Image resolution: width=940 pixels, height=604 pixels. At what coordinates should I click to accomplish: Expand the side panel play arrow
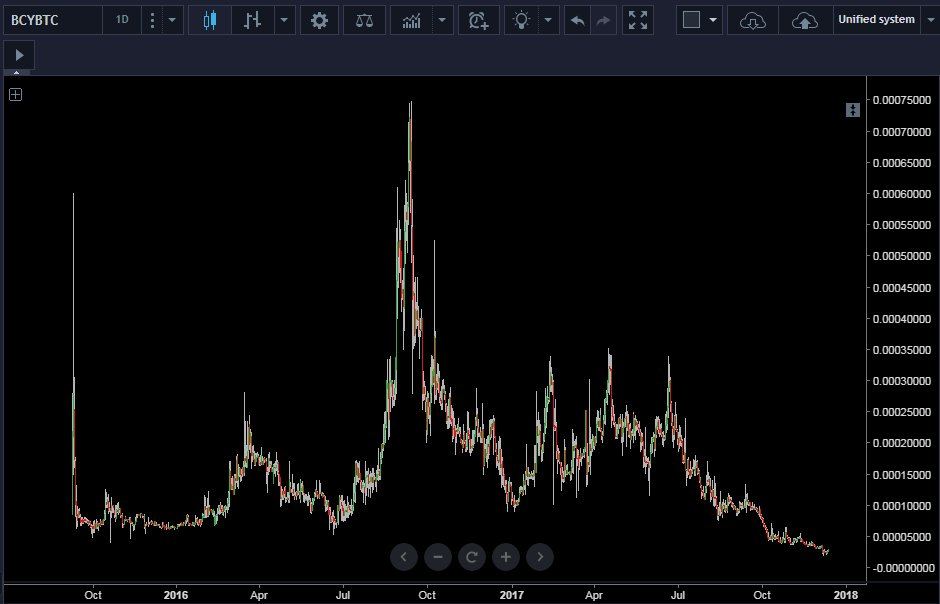tap(19, 55)
